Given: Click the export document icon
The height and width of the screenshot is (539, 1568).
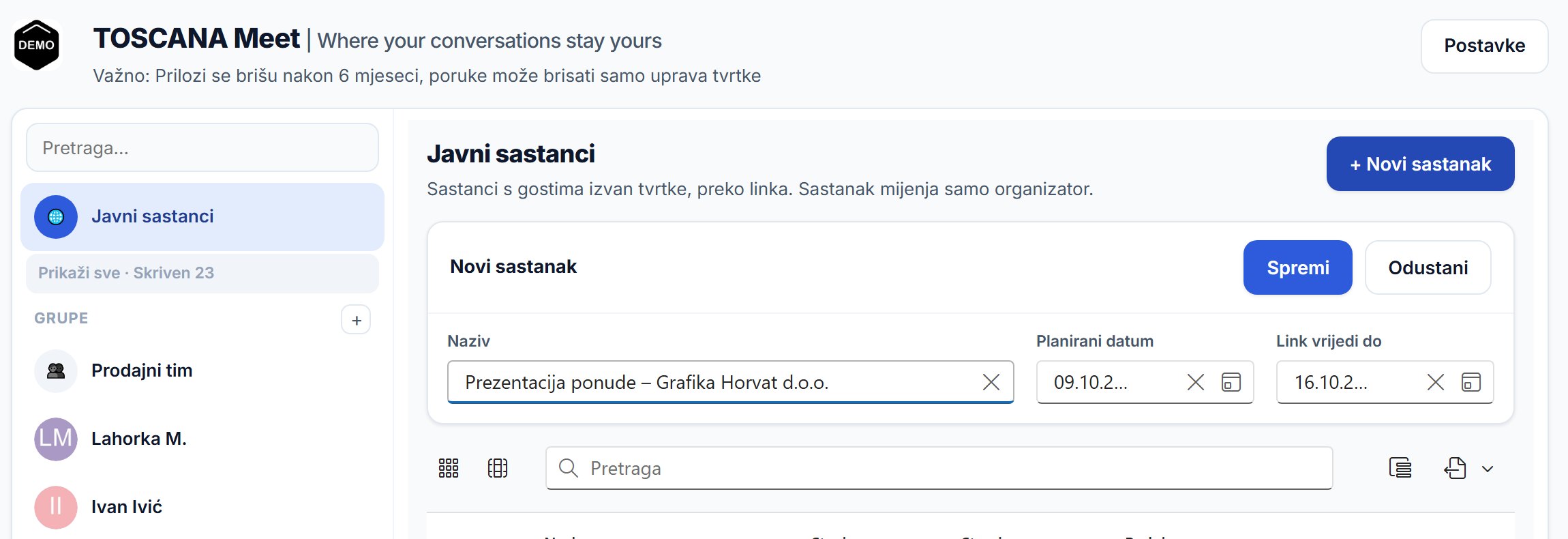Looking at the screenshot, I should coord(1455,468).
